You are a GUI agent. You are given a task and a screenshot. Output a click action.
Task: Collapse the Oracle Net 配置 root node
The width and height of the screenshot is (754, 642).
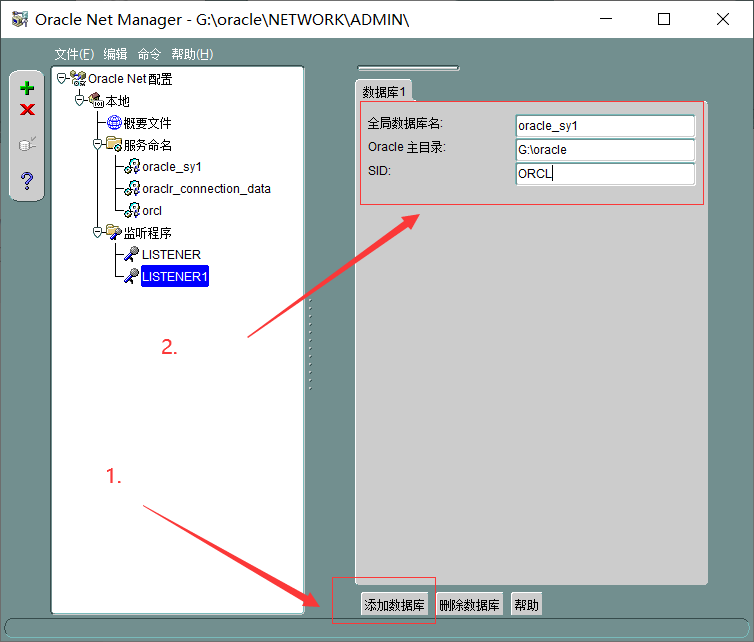click(x=62, y=78)
